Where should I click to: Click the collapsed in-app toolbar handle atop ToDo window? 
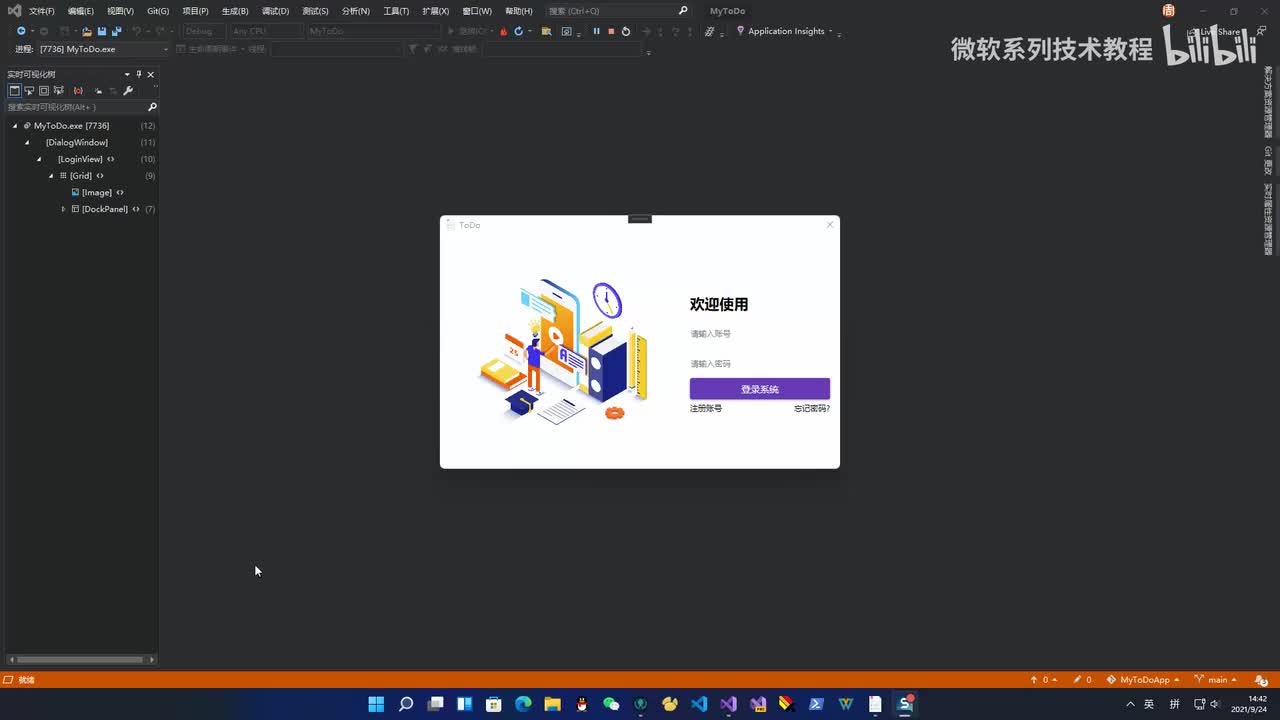[640, 219]
